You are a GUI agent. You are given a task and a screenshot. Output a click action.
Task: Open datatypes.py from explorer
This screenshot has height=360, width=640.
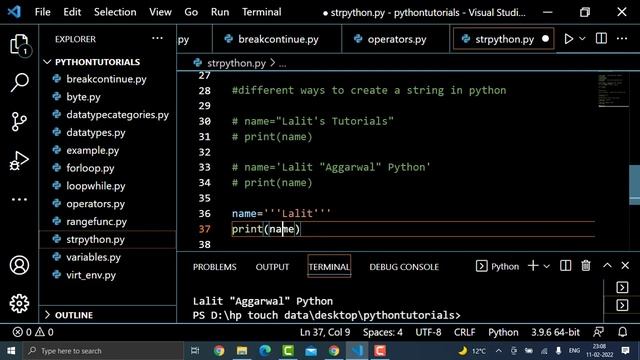pos(96,133)
